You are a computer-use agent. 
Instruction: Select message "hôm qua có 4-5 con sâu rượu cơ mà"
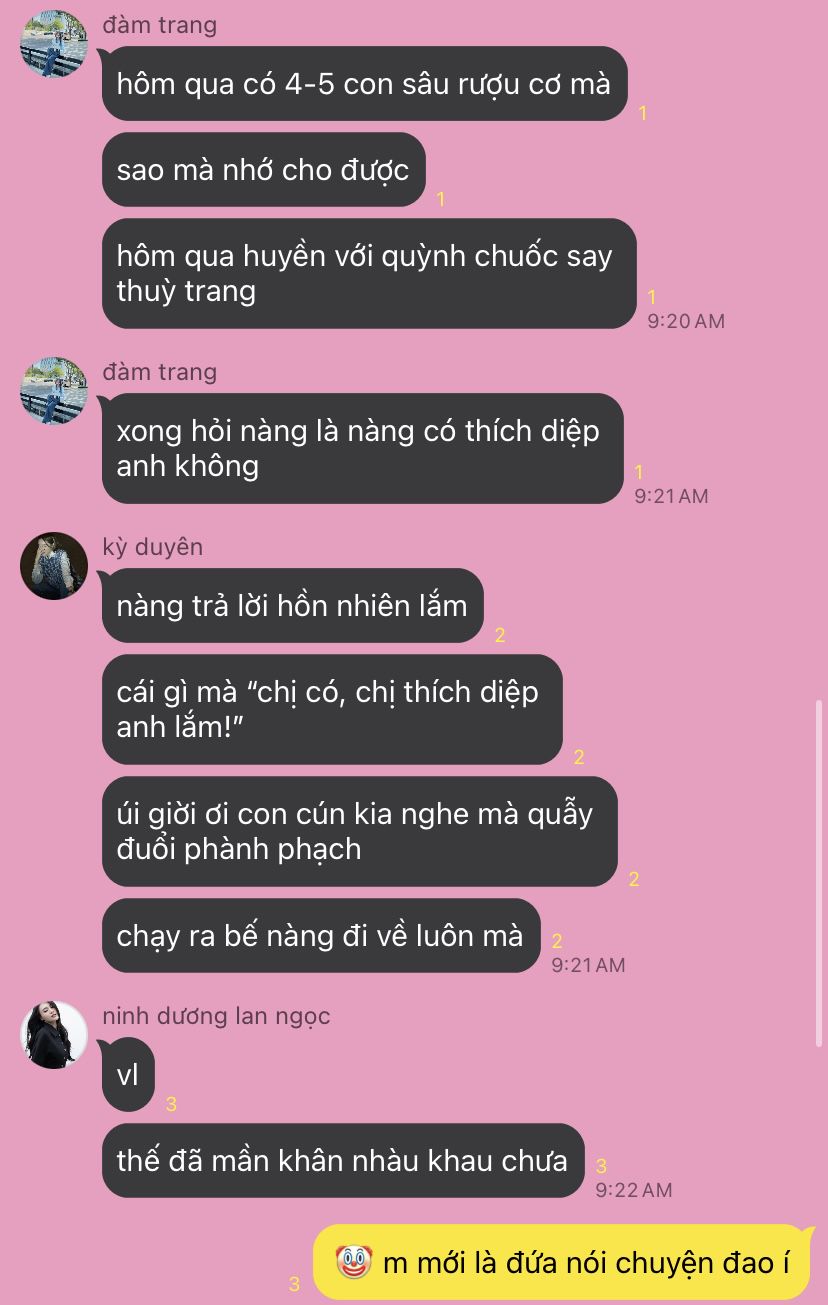(364, 84)
